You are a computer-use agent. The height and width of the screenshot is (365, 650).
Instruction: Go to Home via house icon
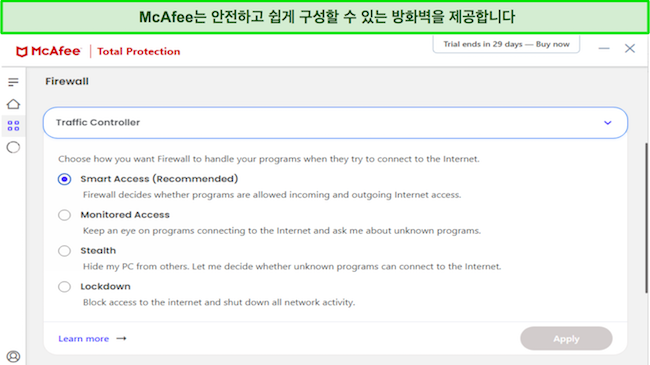[13, 104]
